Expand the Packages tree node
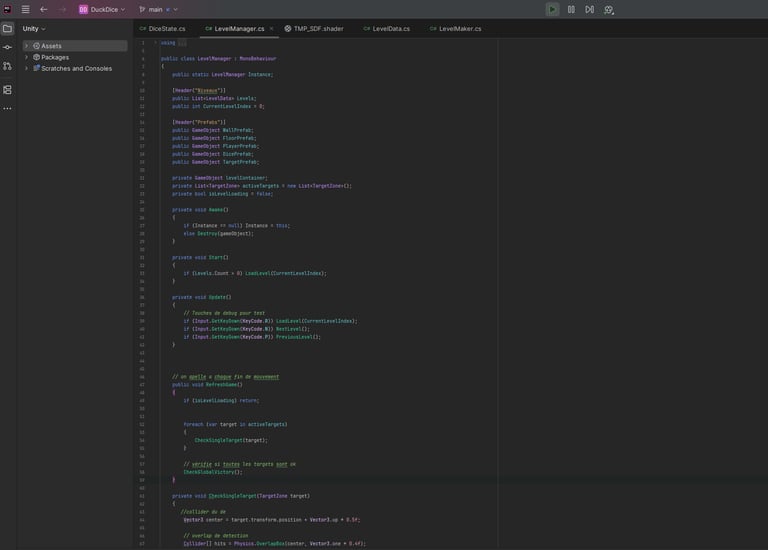This screenshot has width=768, height=550. coord(26,57)
